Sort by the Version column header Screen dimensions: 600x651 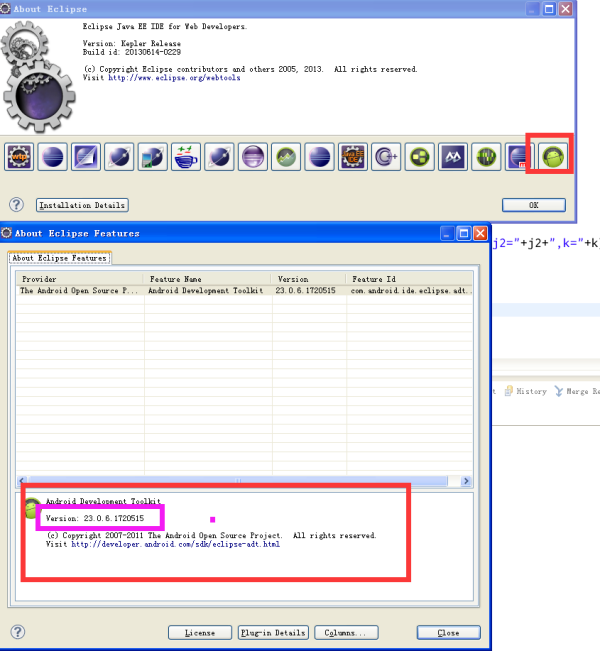pos(308,279)
